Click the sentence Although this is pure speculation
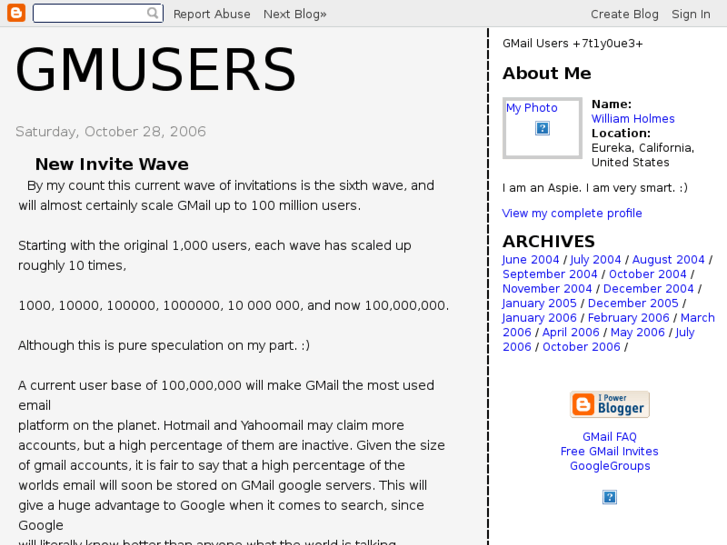Screen dimensions: 727x545 click(x=164, y=346)
